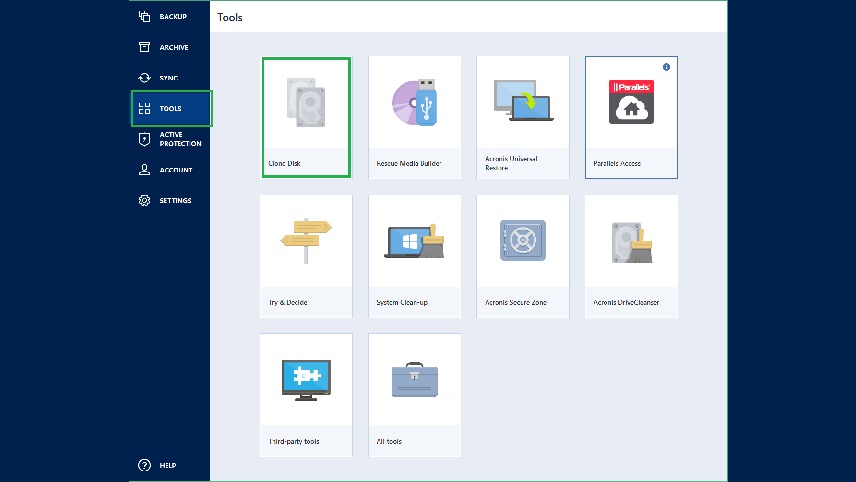
Task: Open the Archive section
Action: (x=170, y=47)
